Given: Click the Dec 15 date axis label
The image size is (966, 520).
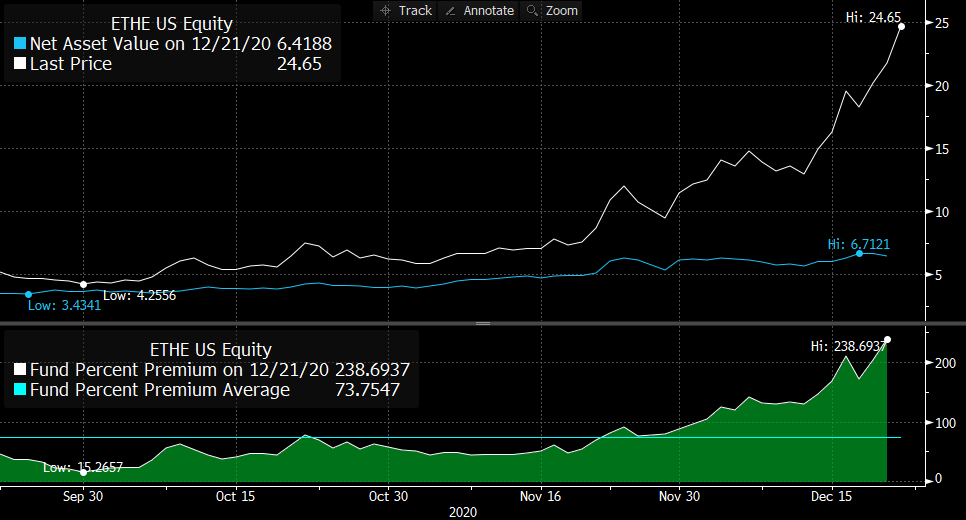Looking at the screenshot, I should [x=832, y=497].
